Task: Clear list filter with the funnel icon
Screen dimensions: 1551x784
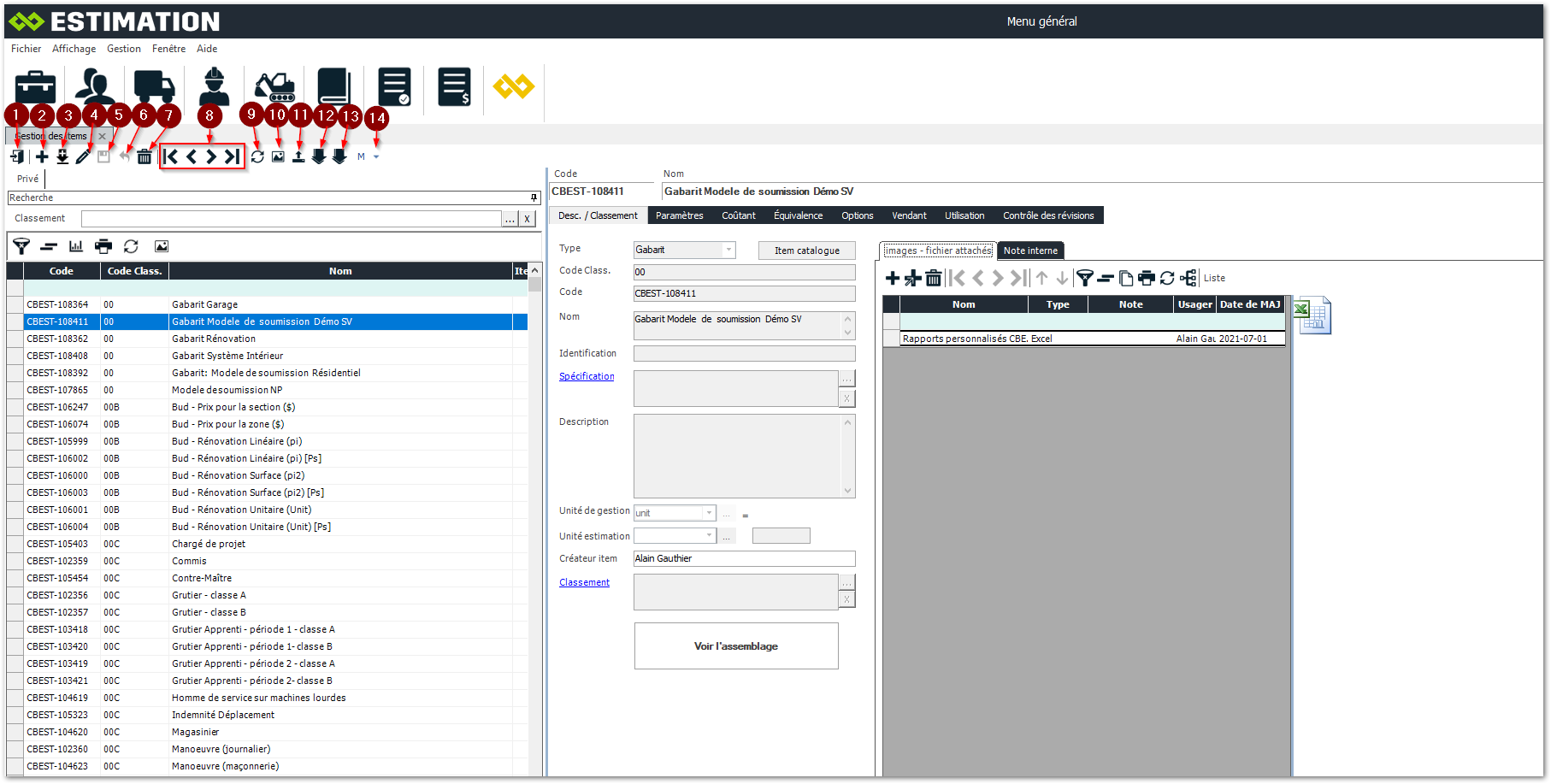Action: 21,246
